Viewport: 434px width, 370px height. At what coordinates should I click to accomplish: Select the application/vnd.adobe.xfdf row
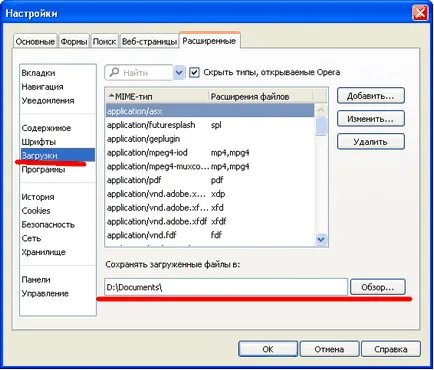click(x=210, y=221)
